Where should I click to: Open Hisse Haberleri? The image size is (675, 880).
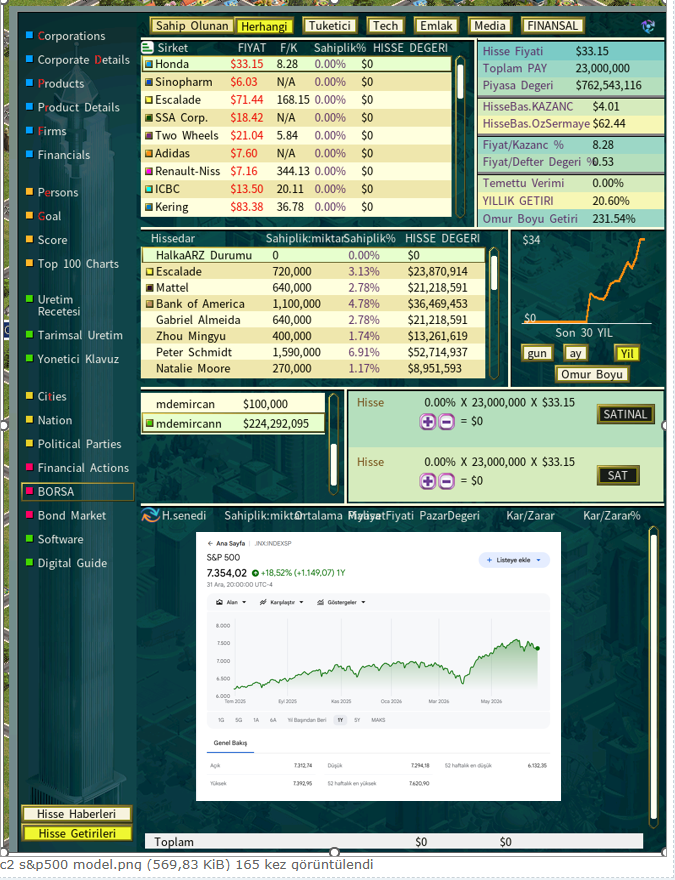(76, 814)
